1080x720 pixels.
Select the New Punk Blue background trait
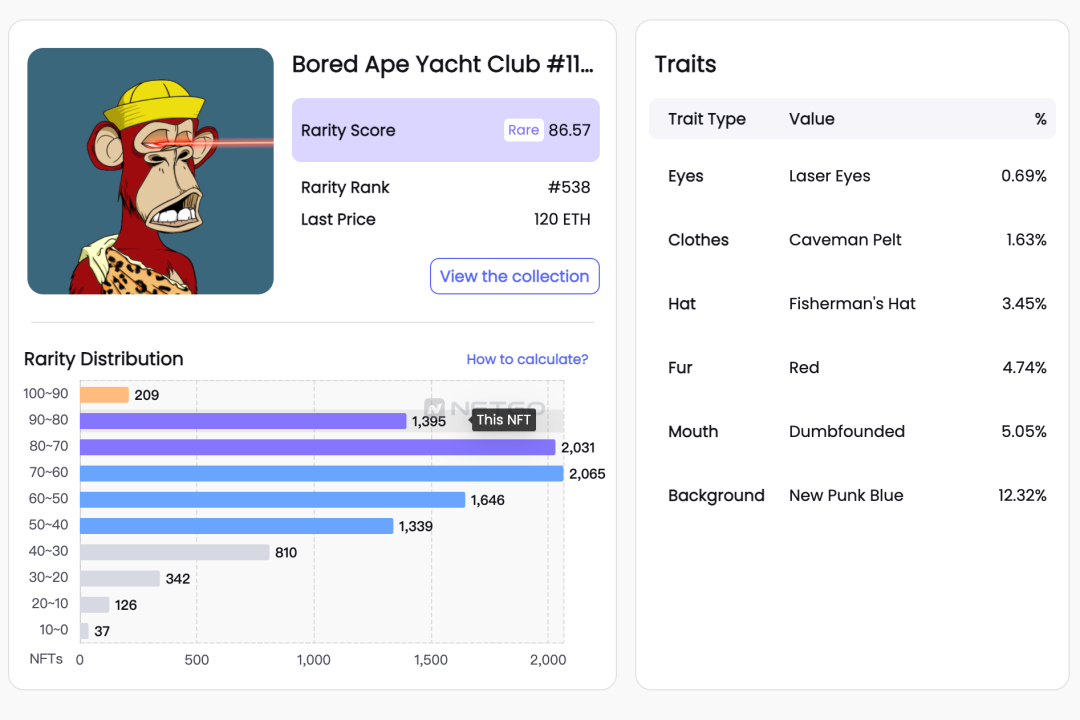point(846,496)
